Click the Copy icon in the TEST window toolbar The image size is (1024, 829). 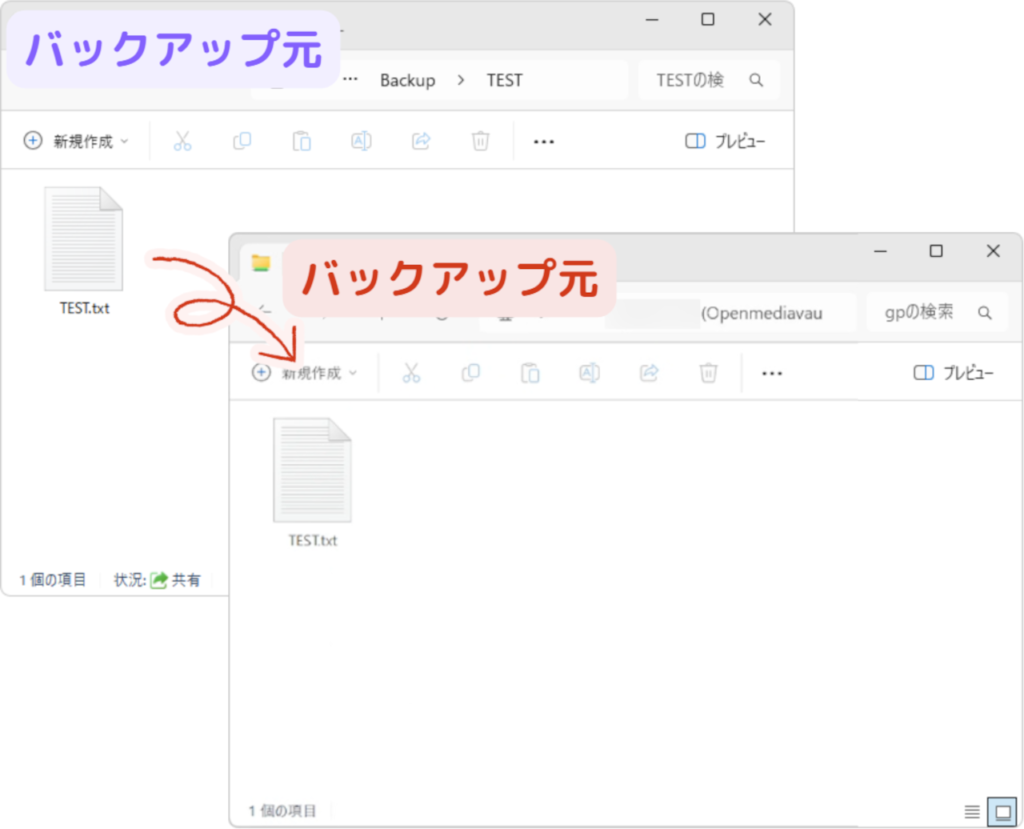pyautogui.click(x=242, y=141)
